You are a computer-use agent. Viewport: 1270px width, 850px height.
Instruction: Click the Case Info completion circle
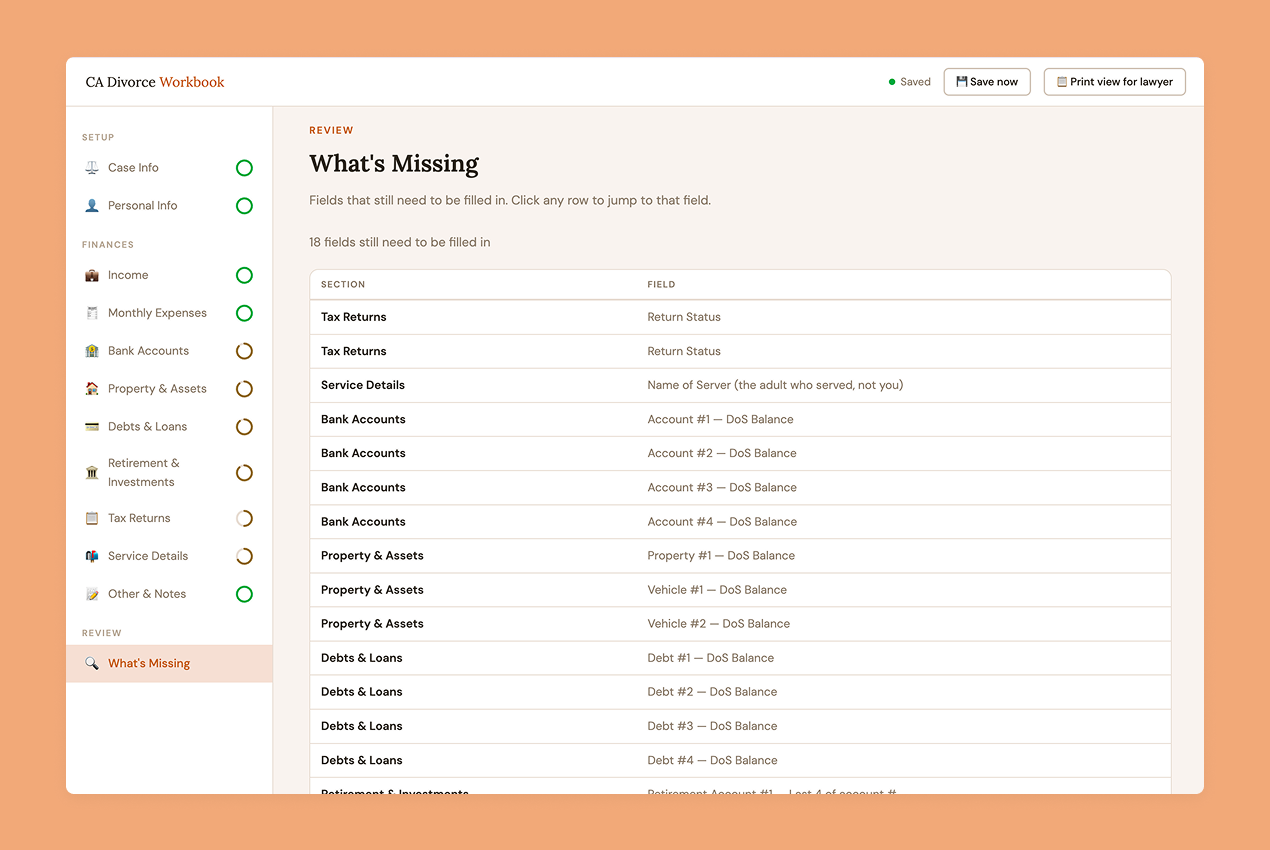244,168
